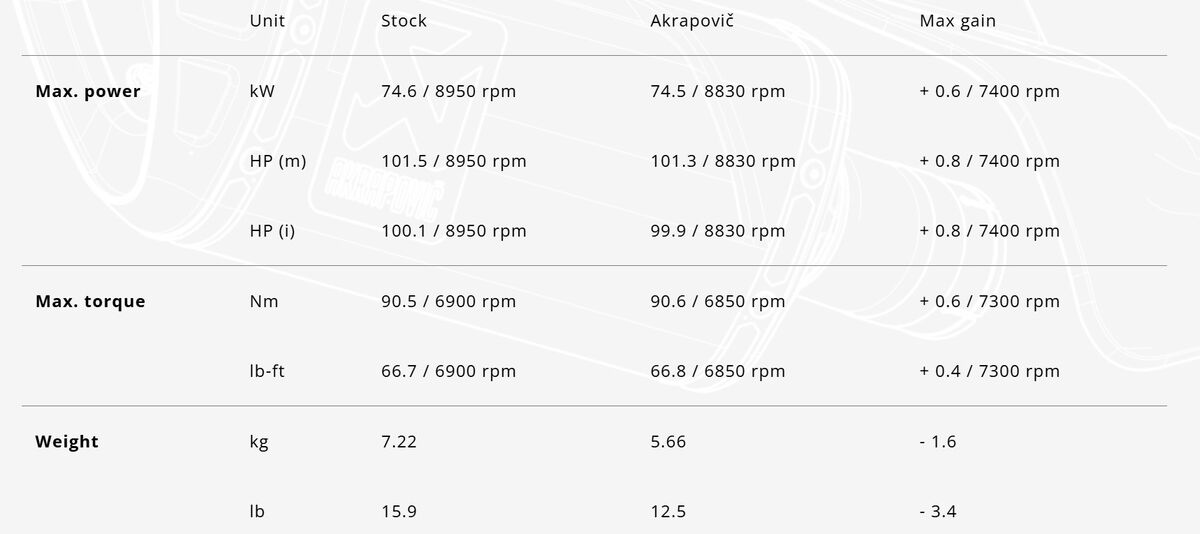
Task: Select the 101.3 / 8830 rpm Akrapovič value
Action: 722,162
